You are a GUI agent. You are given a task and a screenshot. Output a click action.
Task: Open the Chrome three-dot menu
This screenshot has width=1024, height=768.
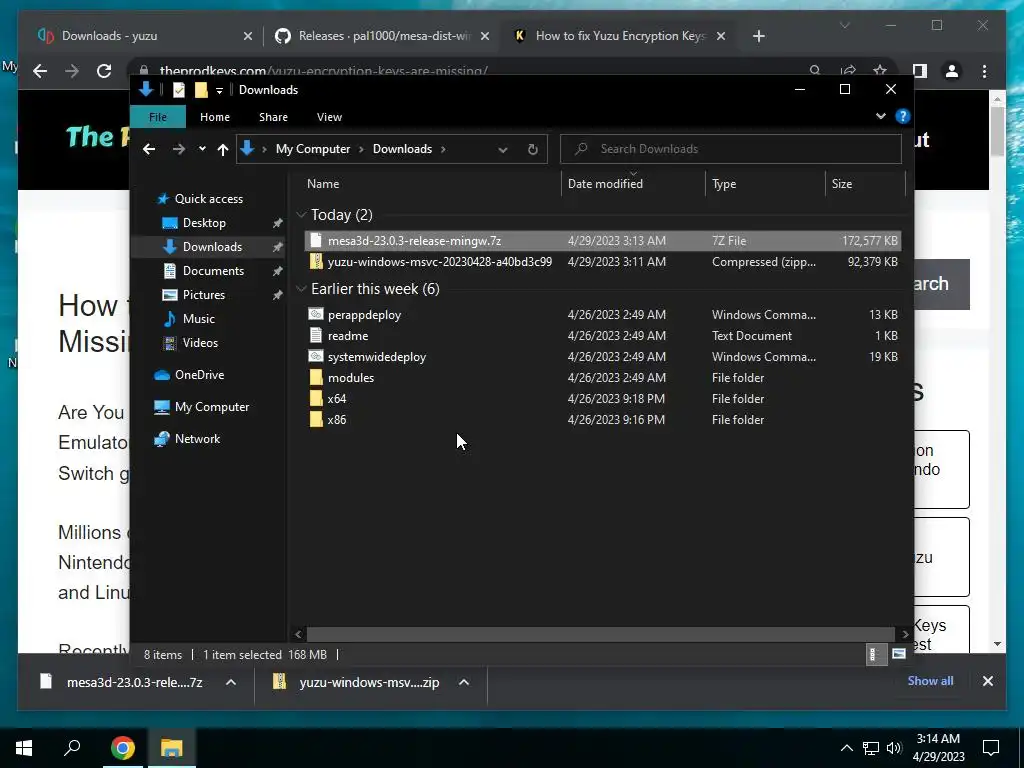pos(984,71)
